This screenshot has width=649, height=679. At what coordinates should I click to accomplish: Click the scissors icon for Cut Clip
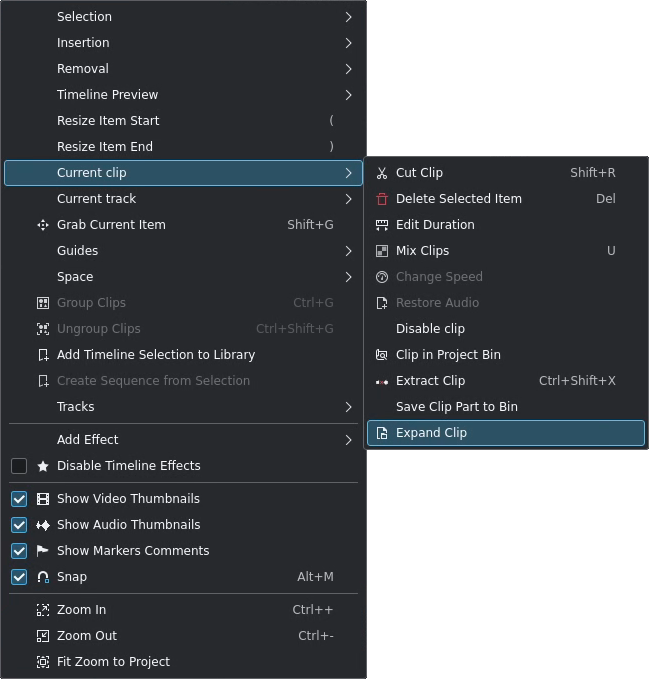pyautogui.click(x=381, y=173)
